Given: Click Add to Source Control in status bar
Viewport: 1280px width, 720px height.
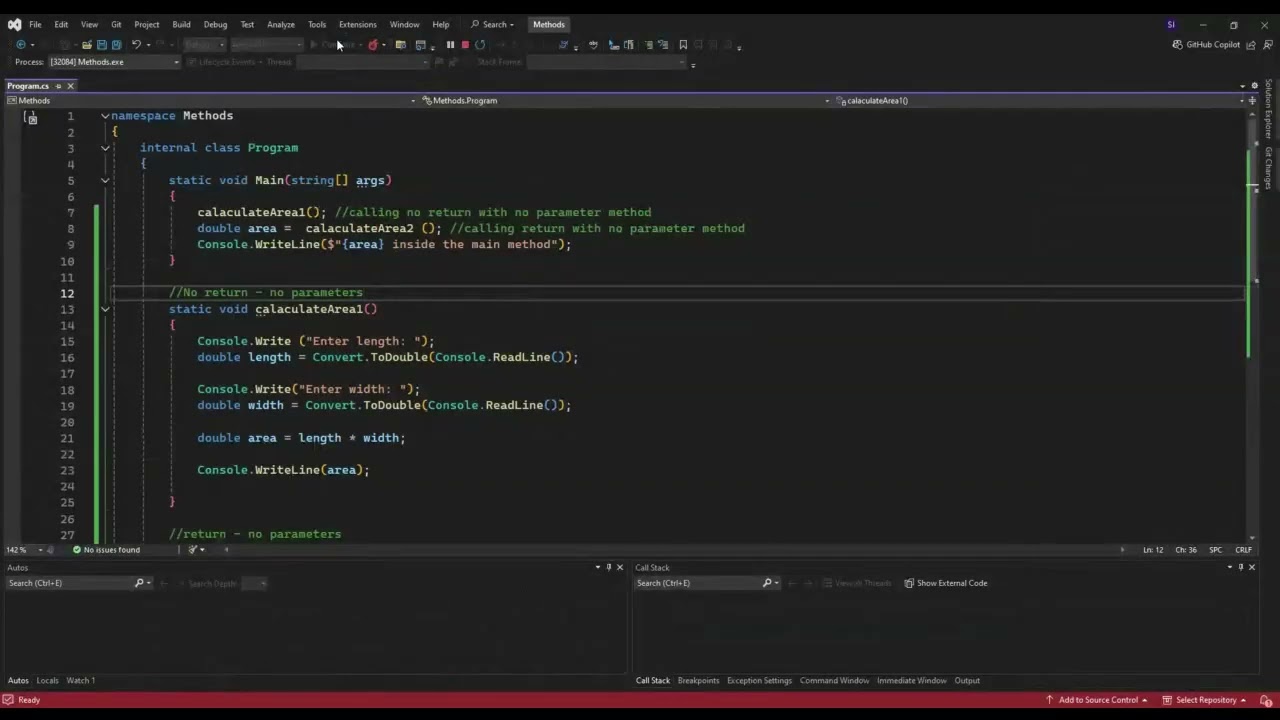Looking at the screenshot, I should pos(1097,700).
